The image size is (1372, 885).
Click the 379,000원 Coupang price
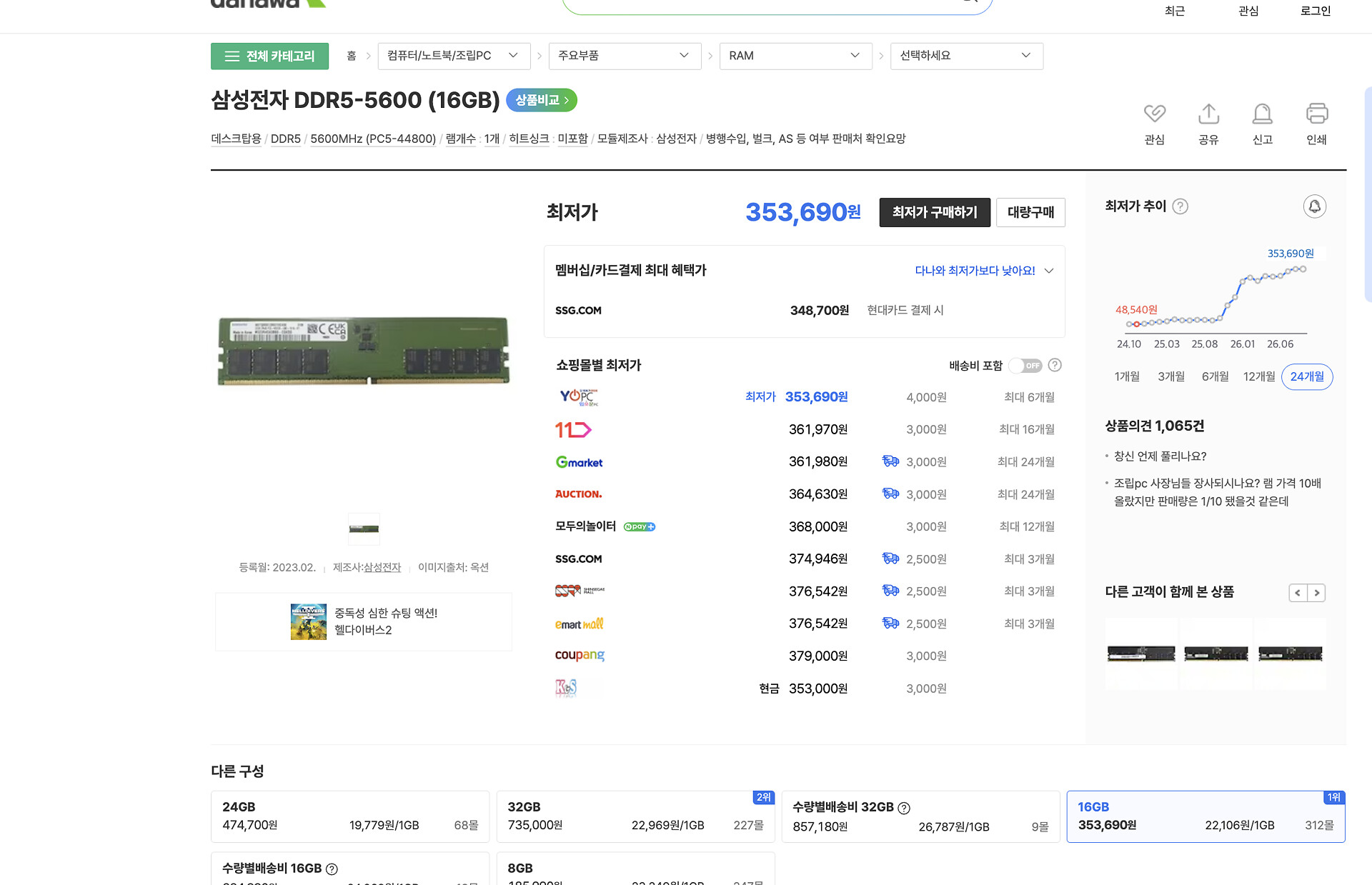818,656
